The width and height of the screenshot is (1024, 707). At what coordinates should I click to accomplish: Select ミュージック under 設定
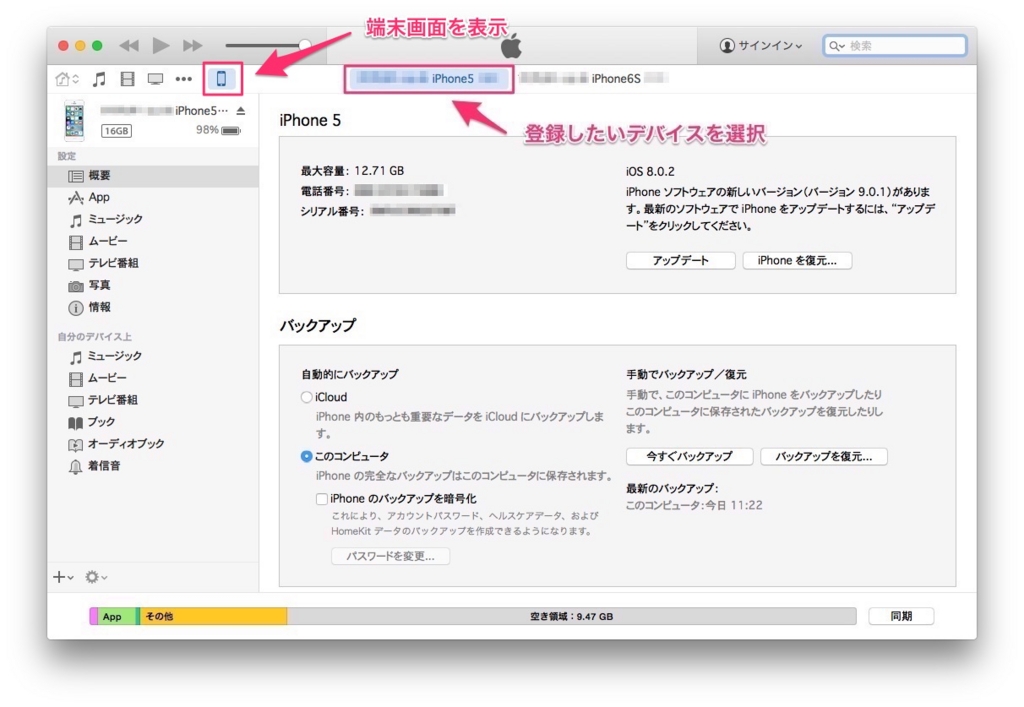click(153, 219)
